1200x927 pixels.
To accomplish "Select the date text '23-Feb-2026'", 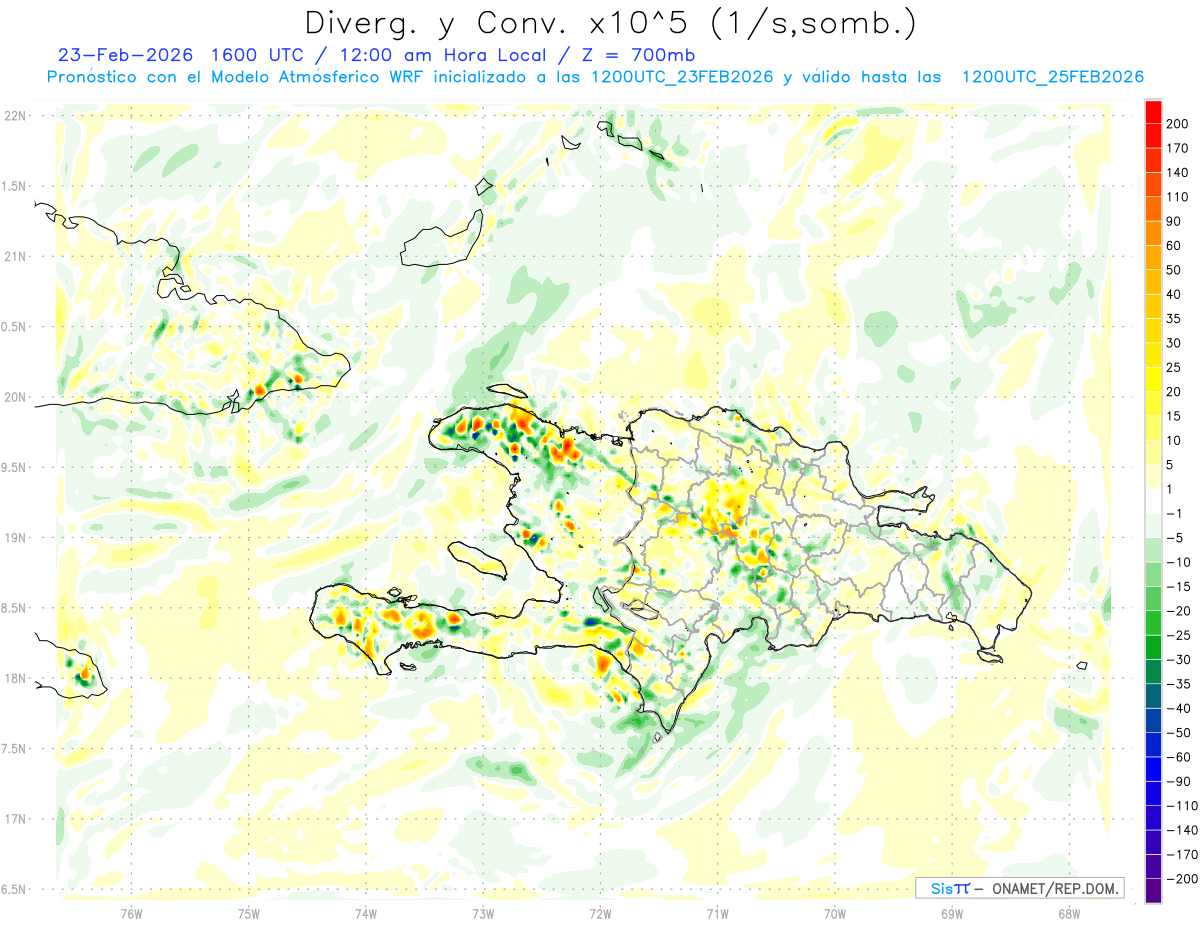I will click(122, 55).
